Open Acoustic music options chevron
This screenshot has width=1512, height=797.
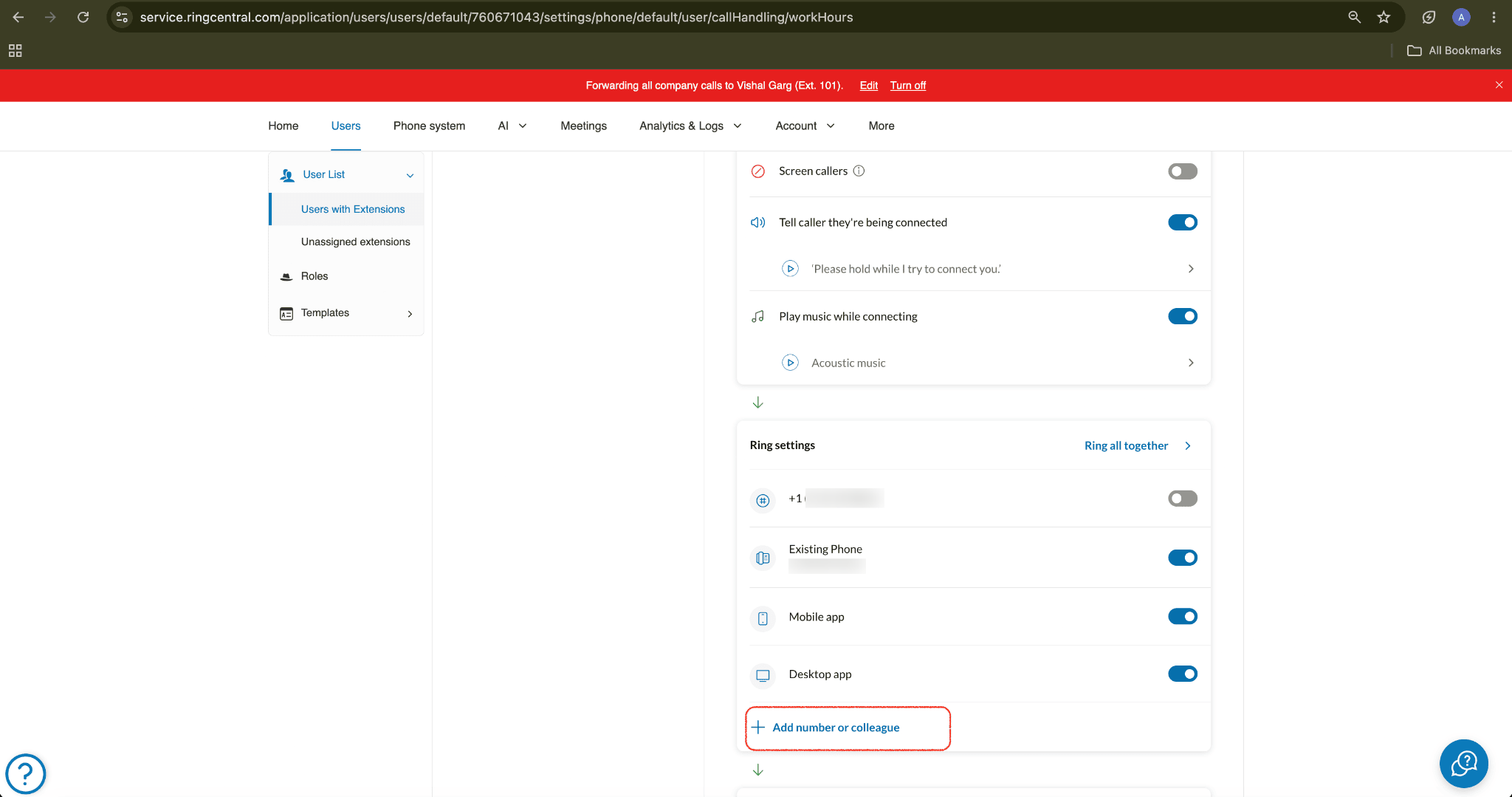point(1190,363)
